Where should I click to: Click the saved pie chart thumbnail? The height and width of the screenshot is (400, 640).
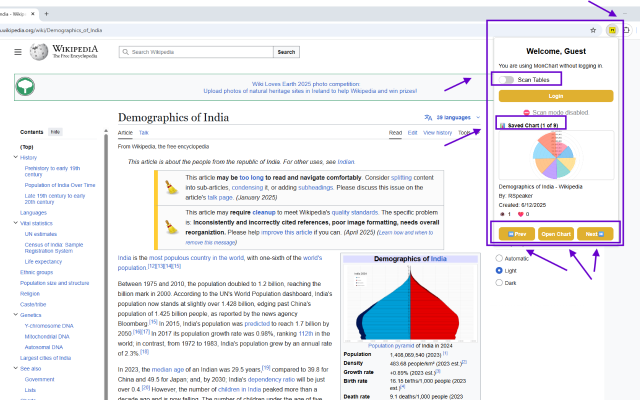[x=556, y=156]
